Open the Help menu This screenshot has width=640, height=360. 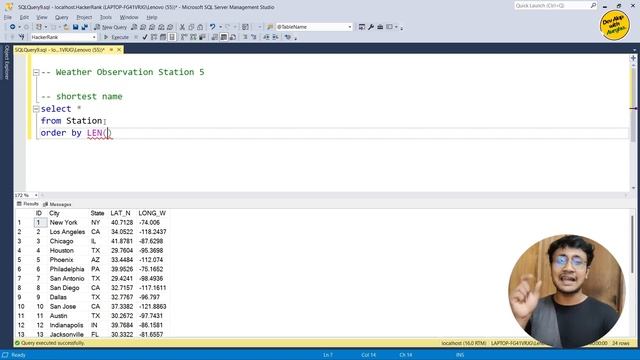click(152, 17)
